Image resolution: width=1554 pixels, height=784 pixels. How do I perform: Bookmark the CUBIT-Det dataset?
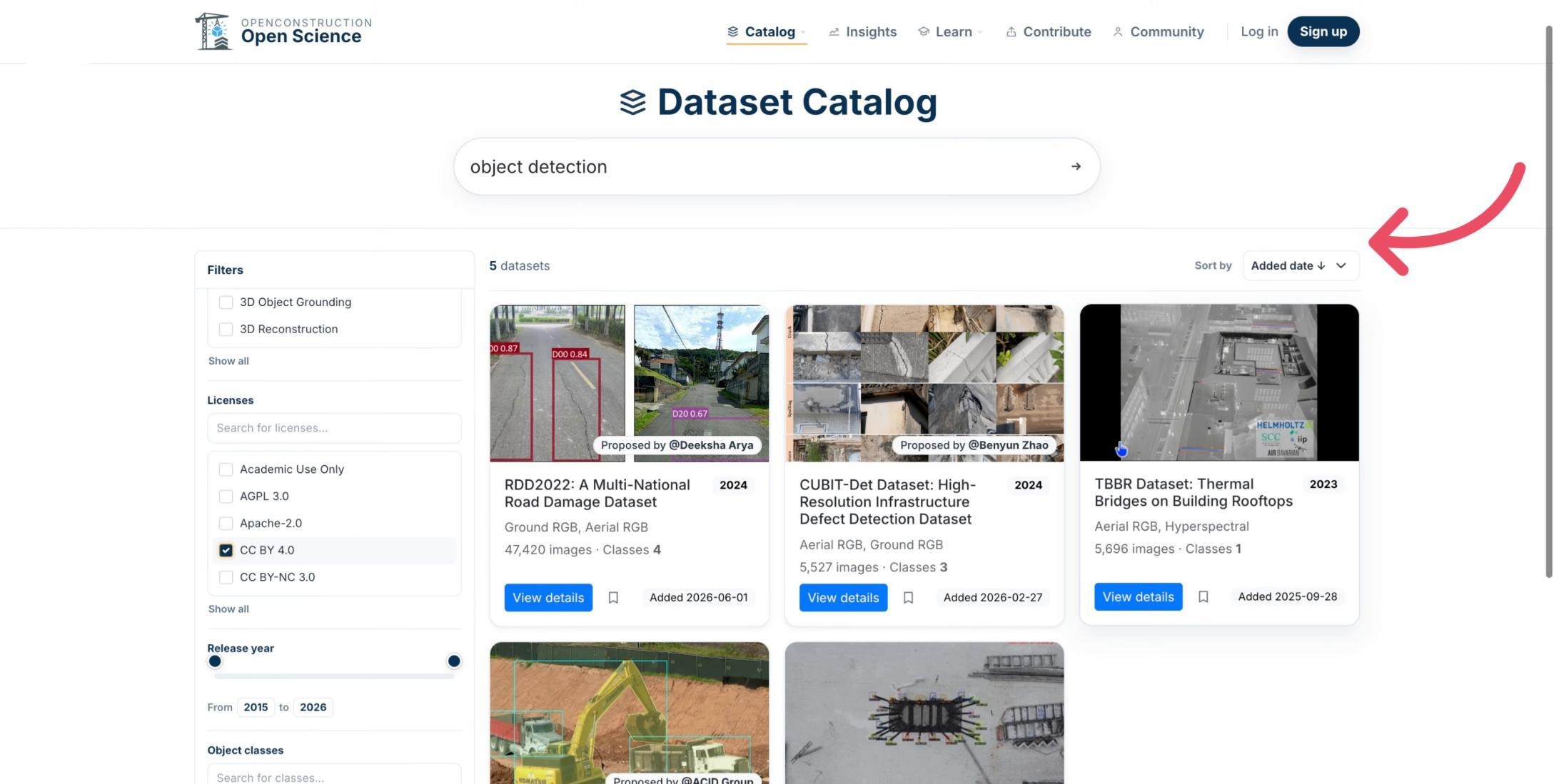click(x=908, y=598)
